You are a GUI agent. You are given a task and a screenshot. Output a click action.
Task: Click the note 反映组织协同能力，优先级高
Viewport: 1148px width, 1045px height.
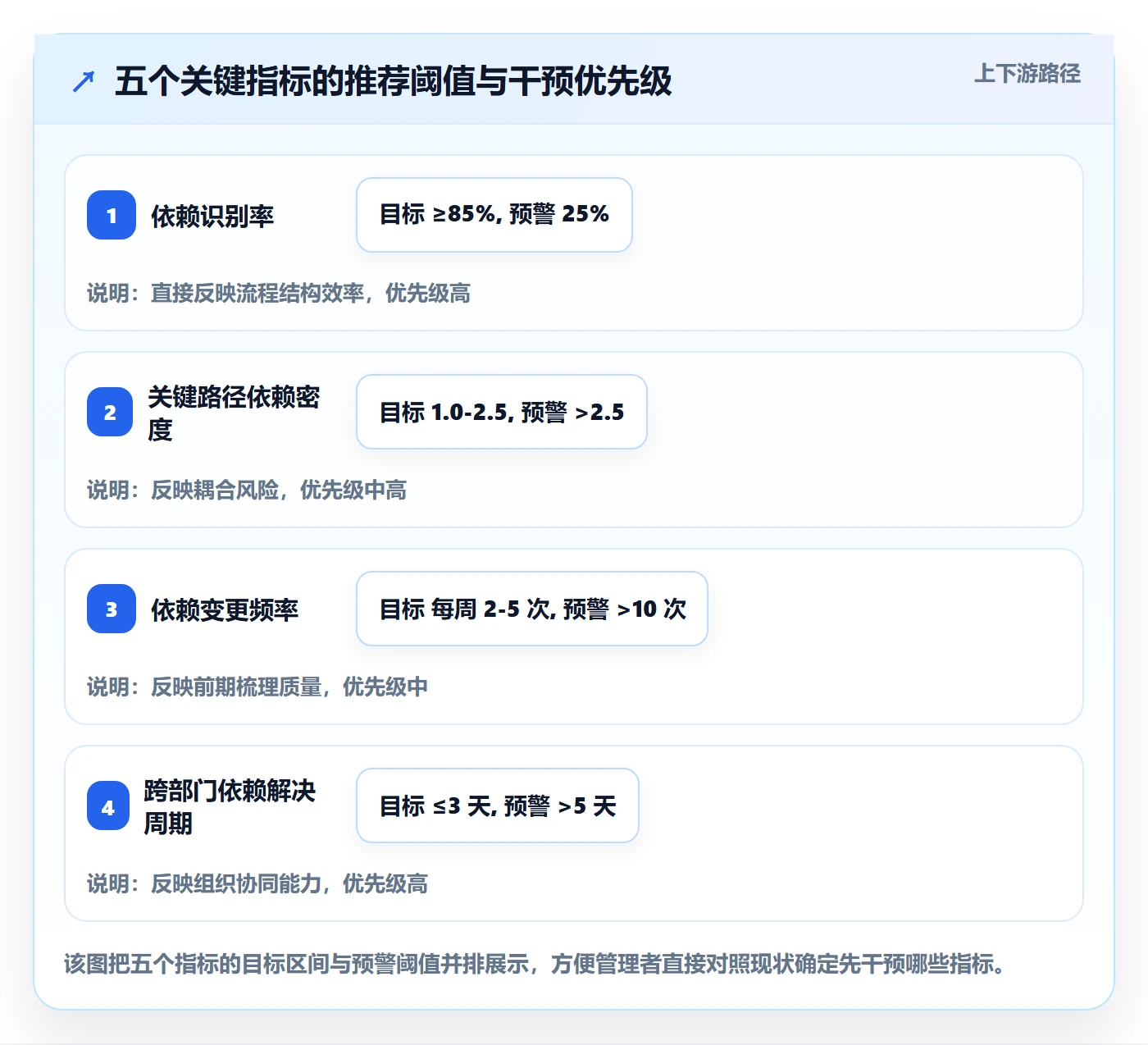[x=289, y=883]
